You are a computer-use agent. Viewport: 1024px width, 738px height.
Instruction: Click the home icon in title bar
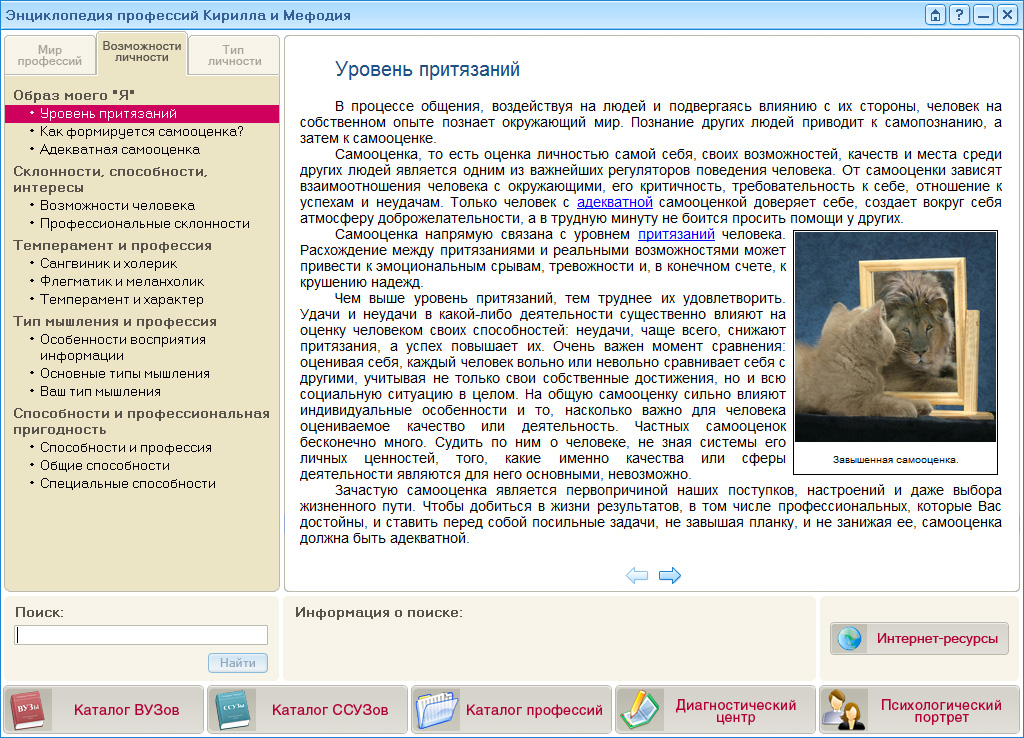(x=935, y=14)
